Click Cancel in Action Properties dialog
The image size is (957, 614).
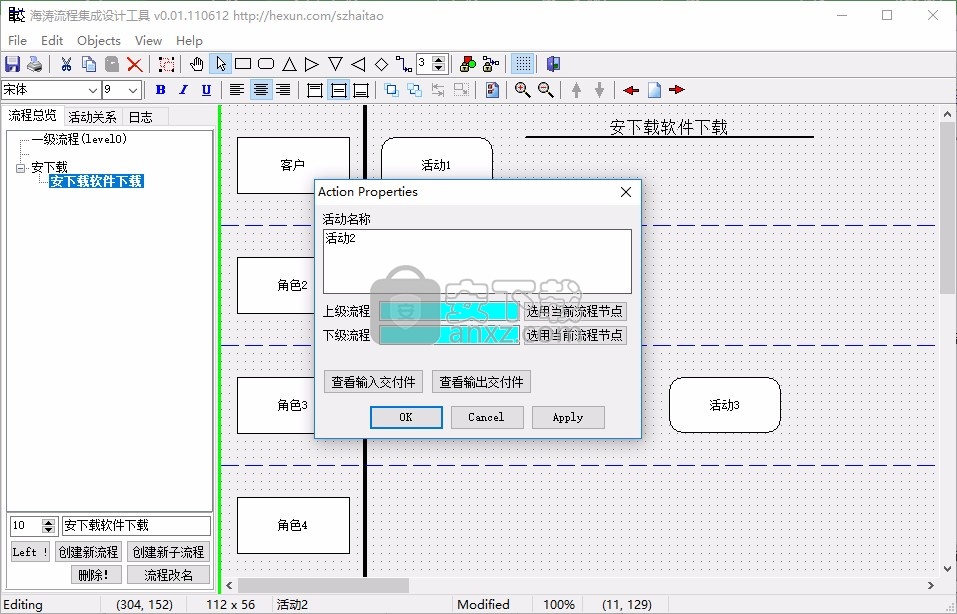tap(486, 417)
